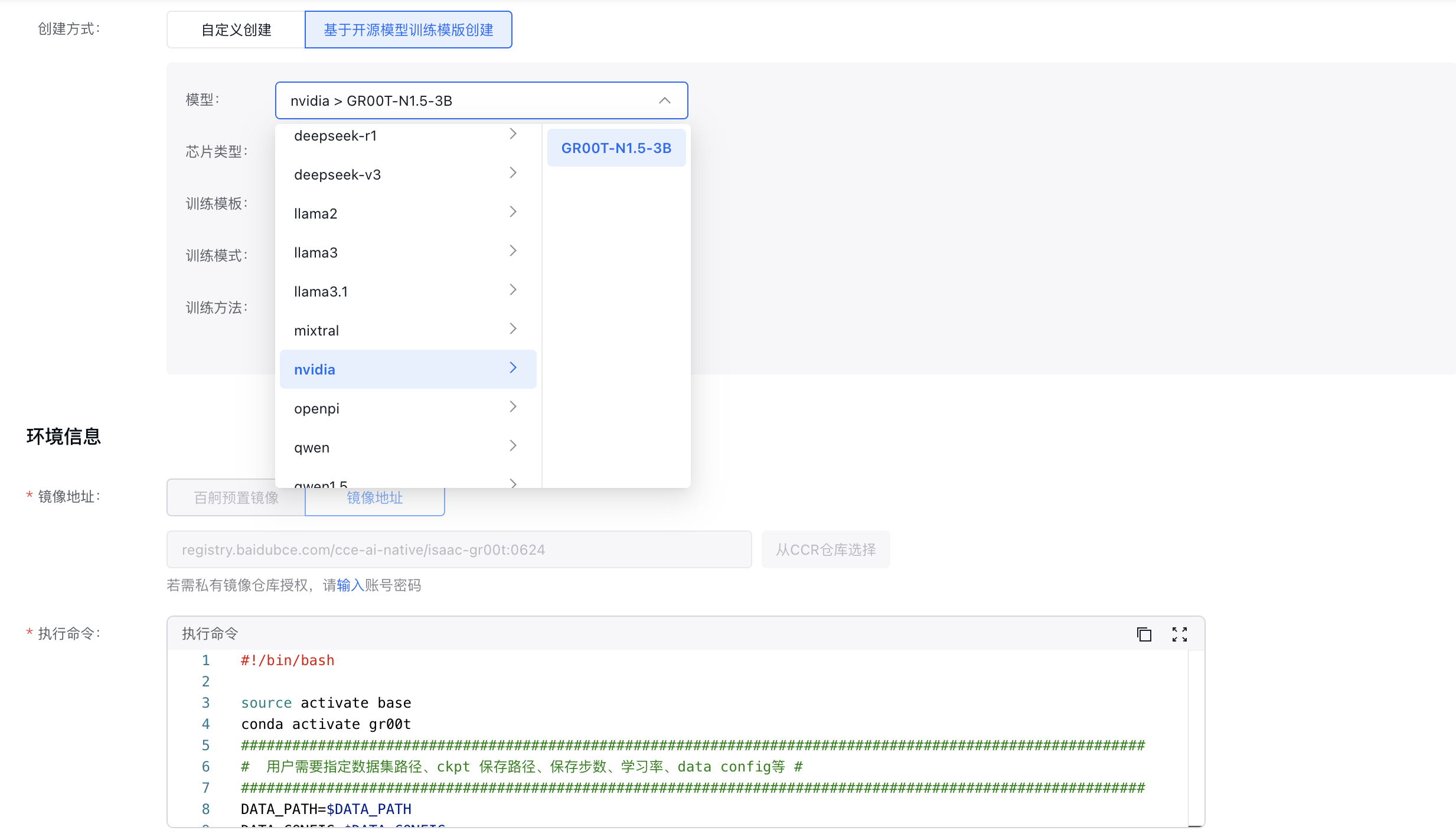Expand openpi submenu arrow
Viewport: 1456px width, 840px height.
[513, 407]
